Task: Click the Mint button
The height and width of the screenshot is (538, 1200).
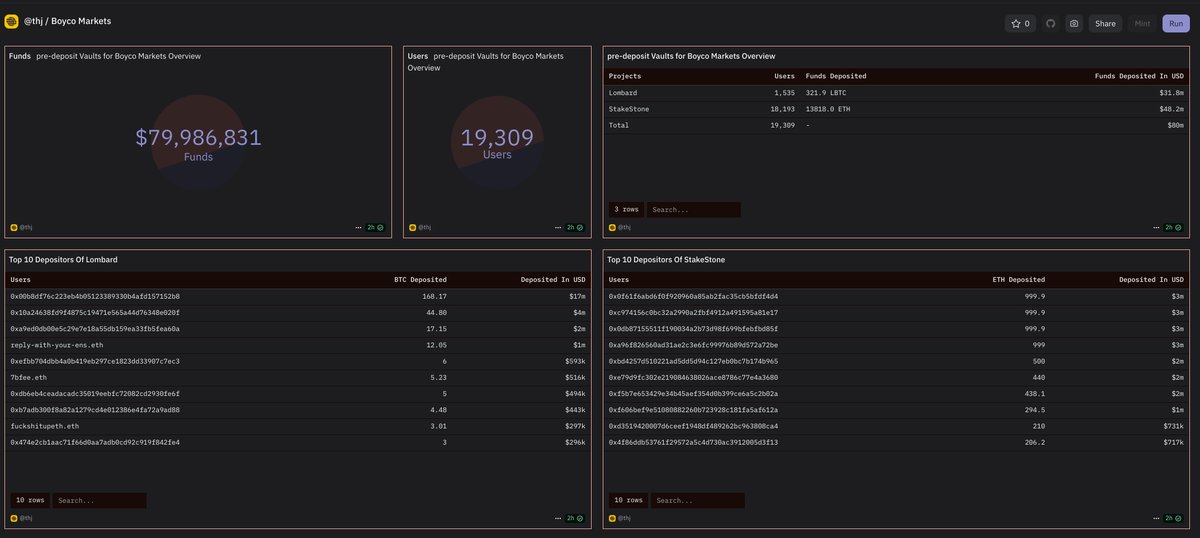Action: tap(1142, 23)
